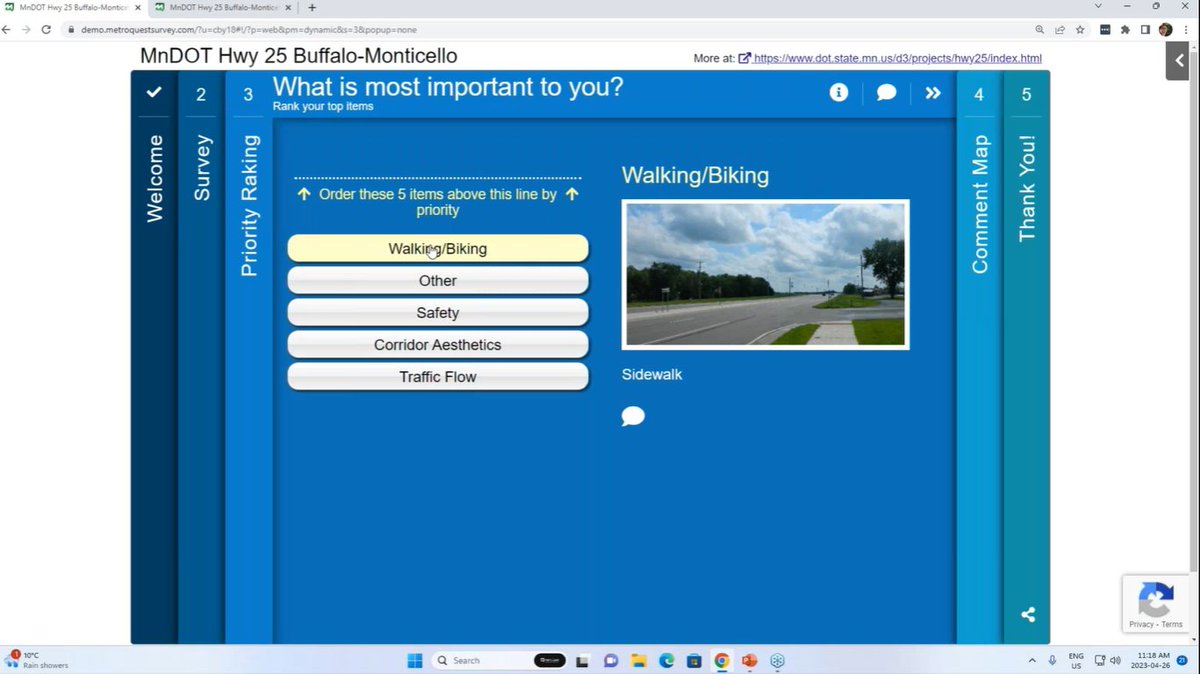
Task: Go forward in the browser
Action: pos(27,30)
